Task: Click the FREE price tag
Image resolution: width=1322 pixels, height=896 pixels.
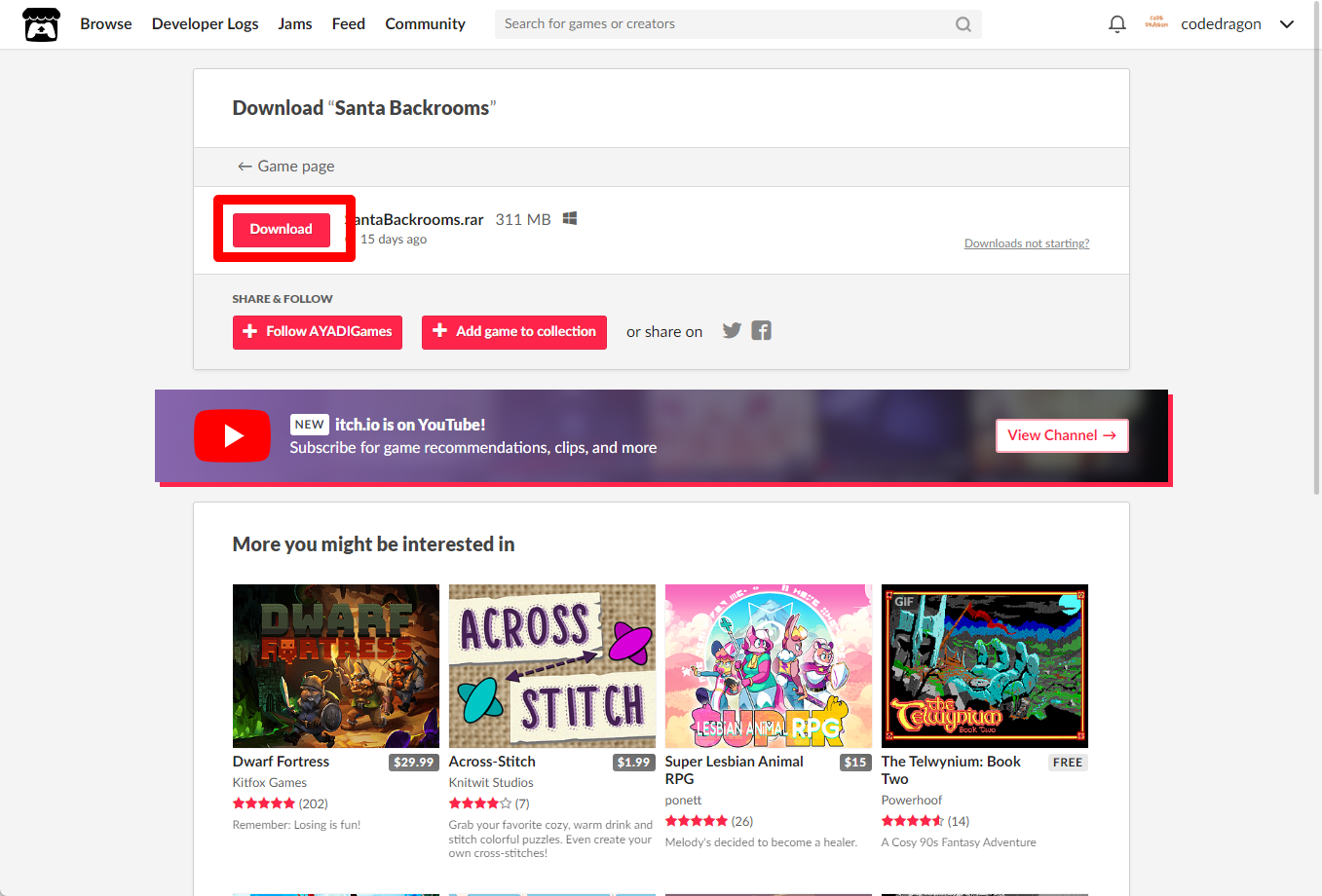Action: (x=1068, y=763)
